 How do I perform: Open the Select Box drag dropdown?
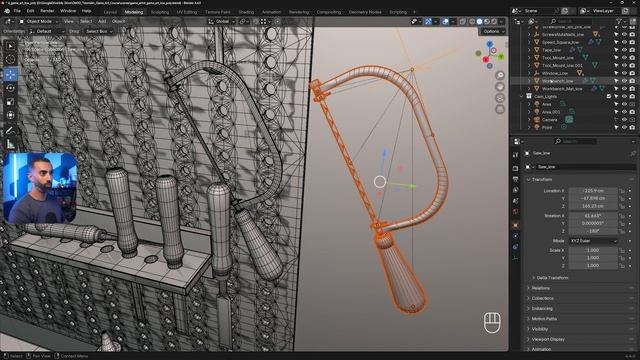pyautogui.click(x=99, y=31)
